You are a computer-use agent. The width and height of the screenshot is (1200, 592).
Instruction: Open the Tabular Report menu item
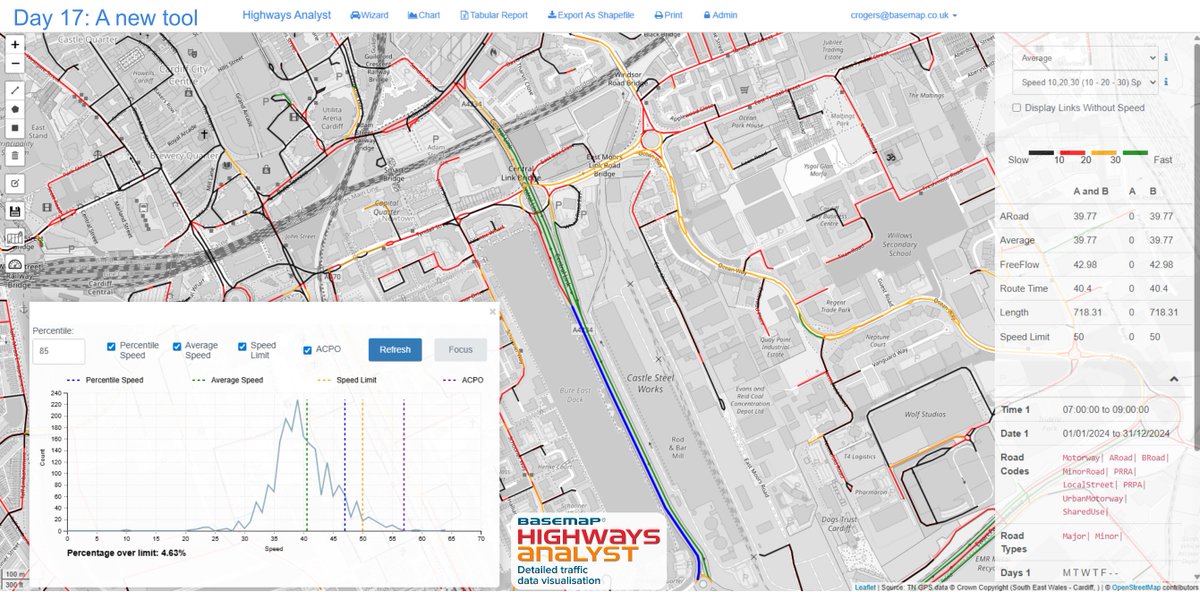coord(494,16)
